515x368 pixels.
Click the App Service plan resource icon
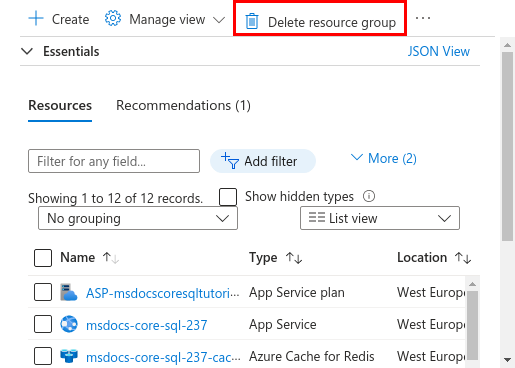68,292
